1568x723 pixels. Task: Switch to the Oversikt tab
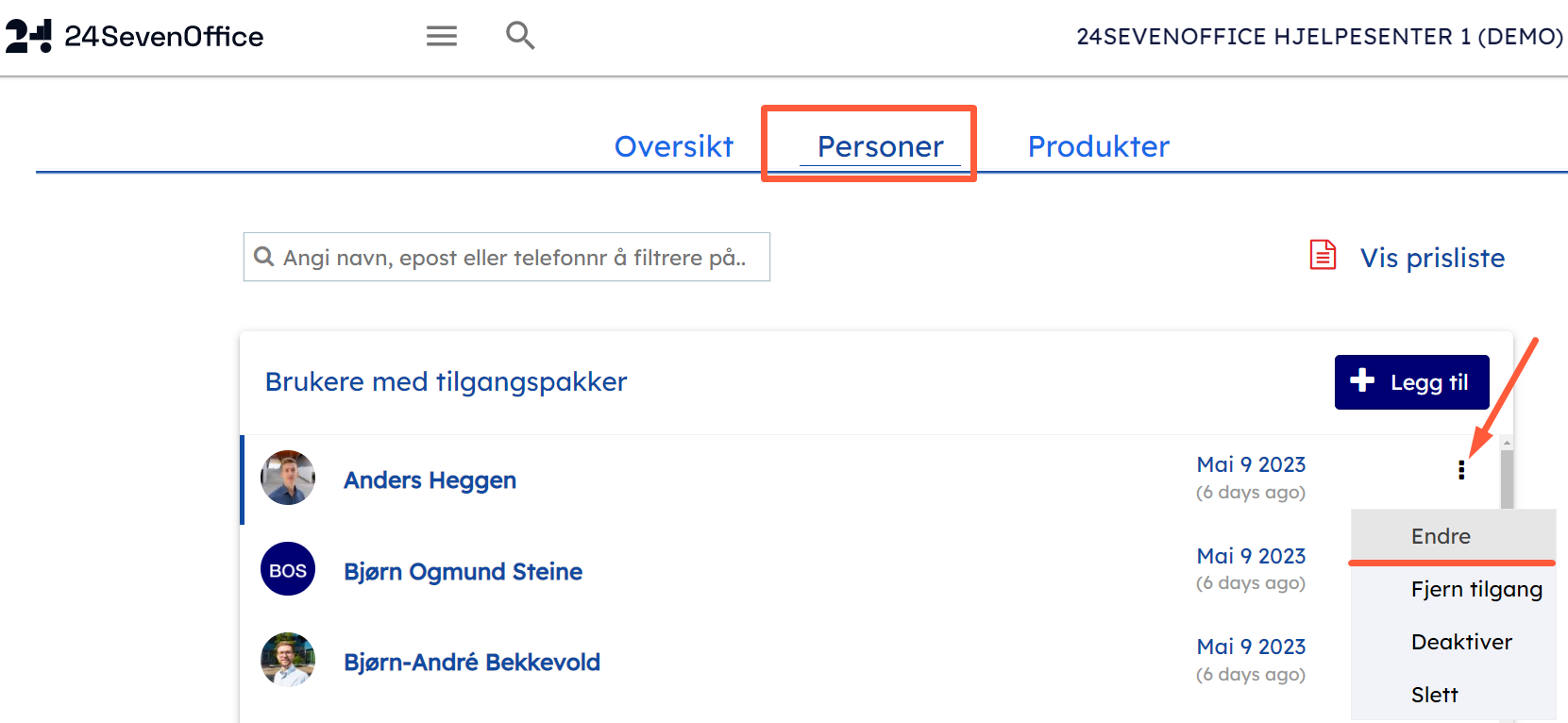pyautogui.click(x=673, y=146)
